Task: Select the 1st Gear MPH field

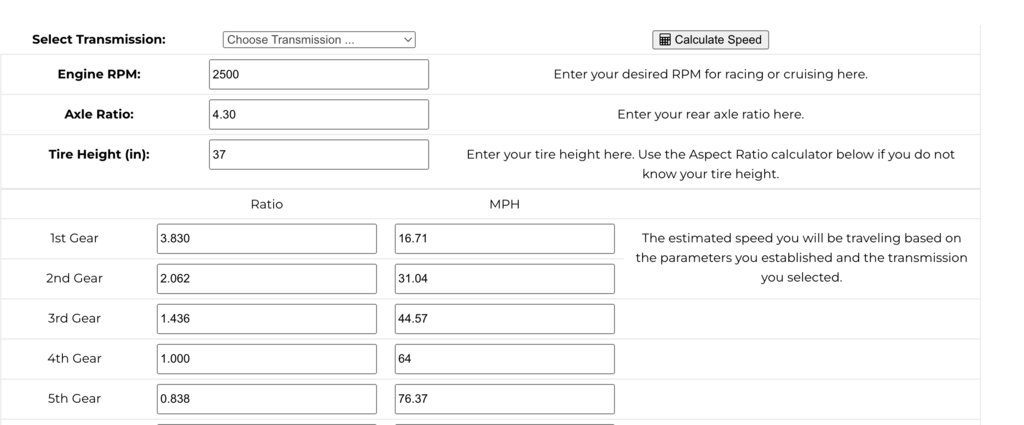Action: pos(504,238)
